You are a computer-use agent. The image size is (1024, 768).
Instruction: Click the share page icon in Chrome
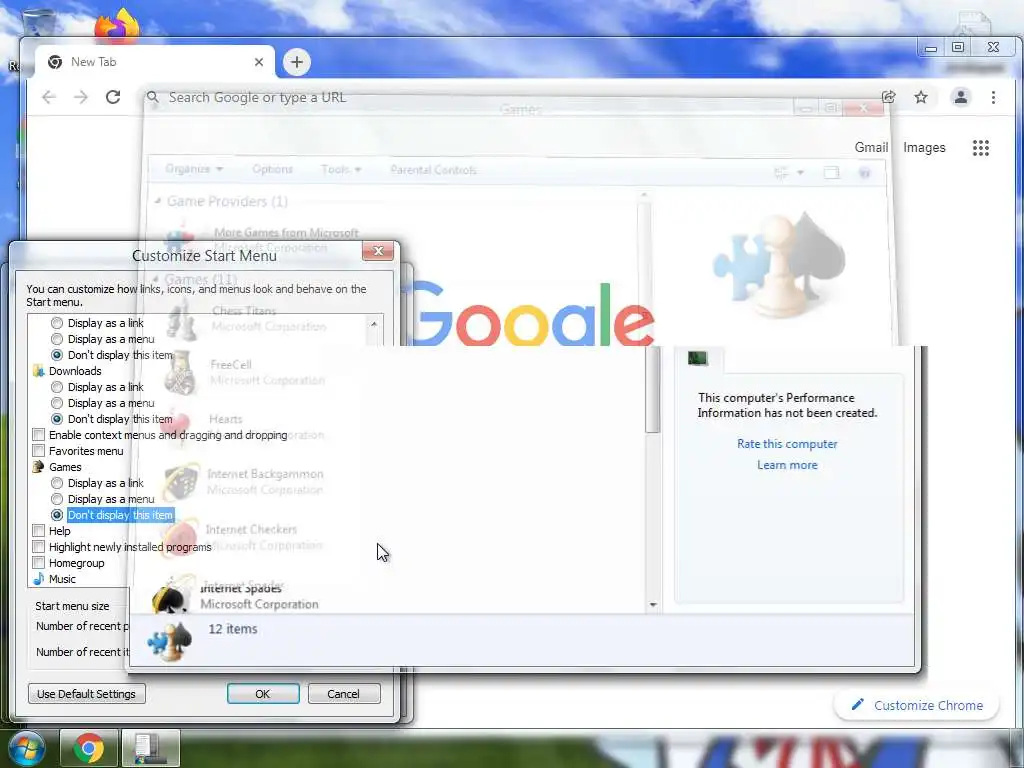[x=889, y=97]
